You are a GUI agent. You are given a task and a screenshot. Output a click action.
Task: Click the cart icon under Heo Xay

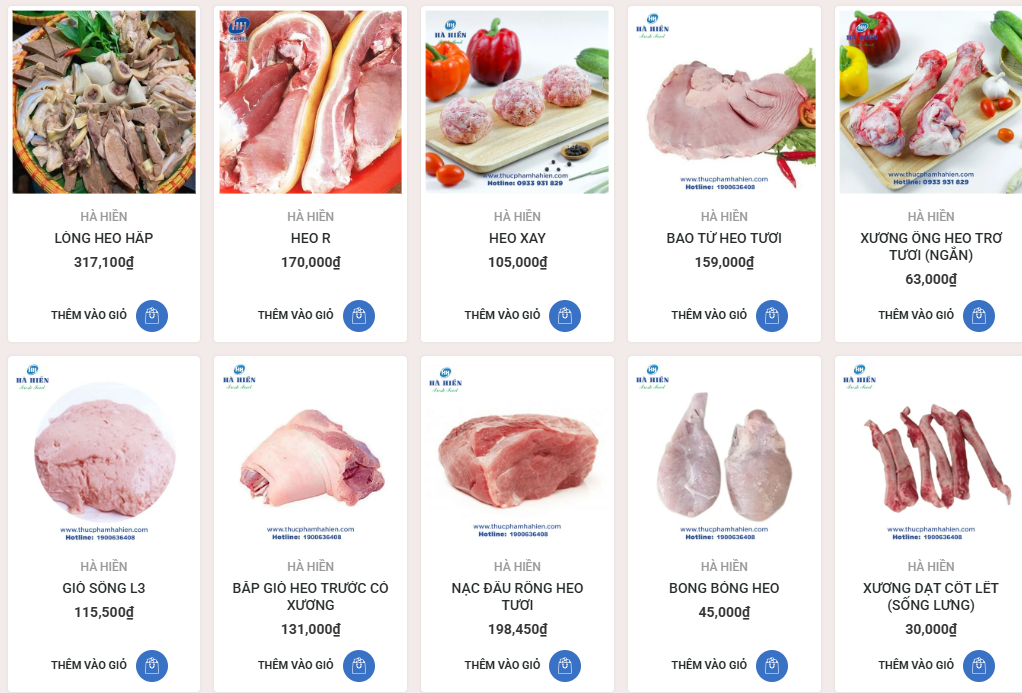click(565, 316)
